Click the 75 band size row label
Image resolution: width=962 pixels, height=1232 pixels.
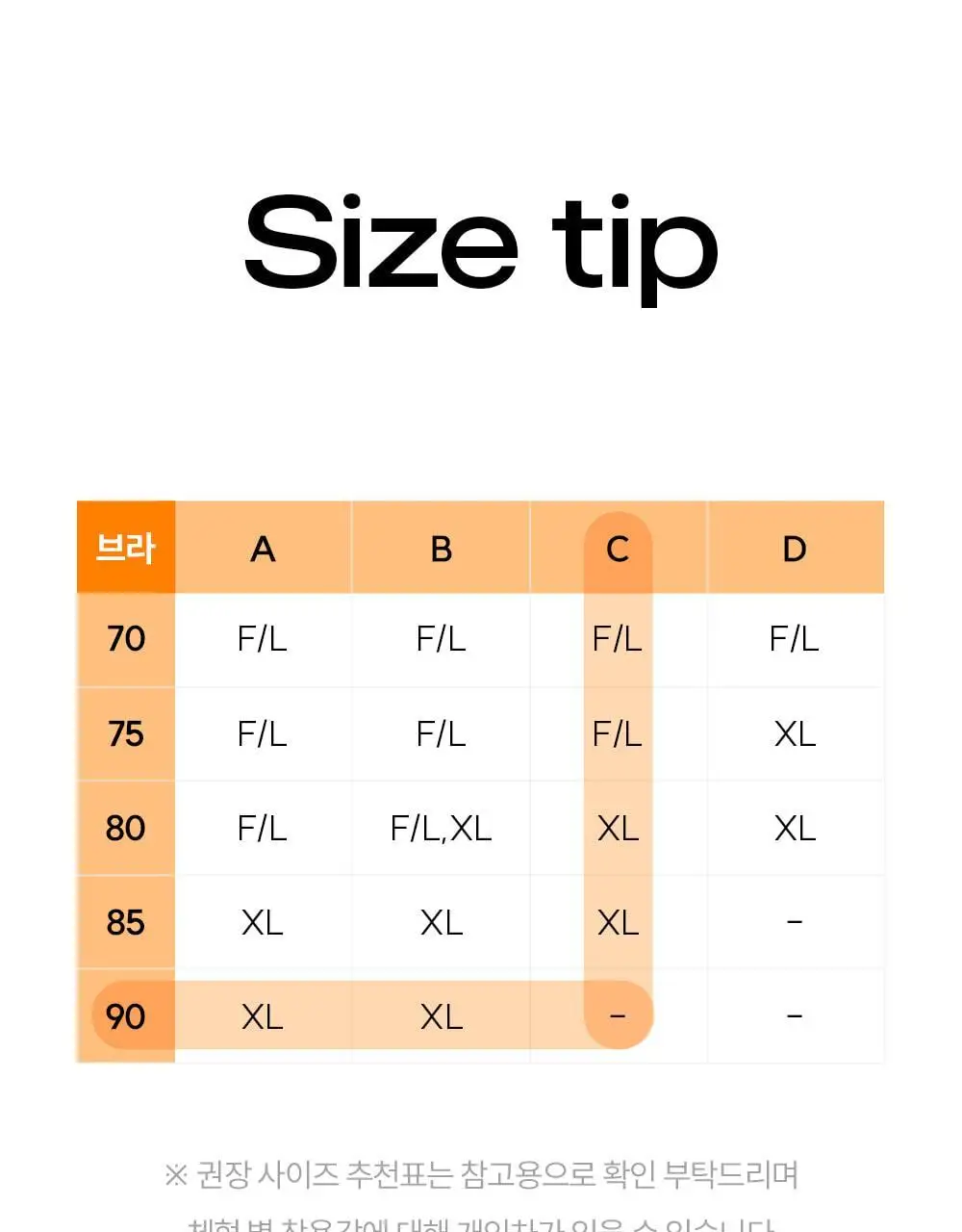pyautogui.click(x=126, y=733)
